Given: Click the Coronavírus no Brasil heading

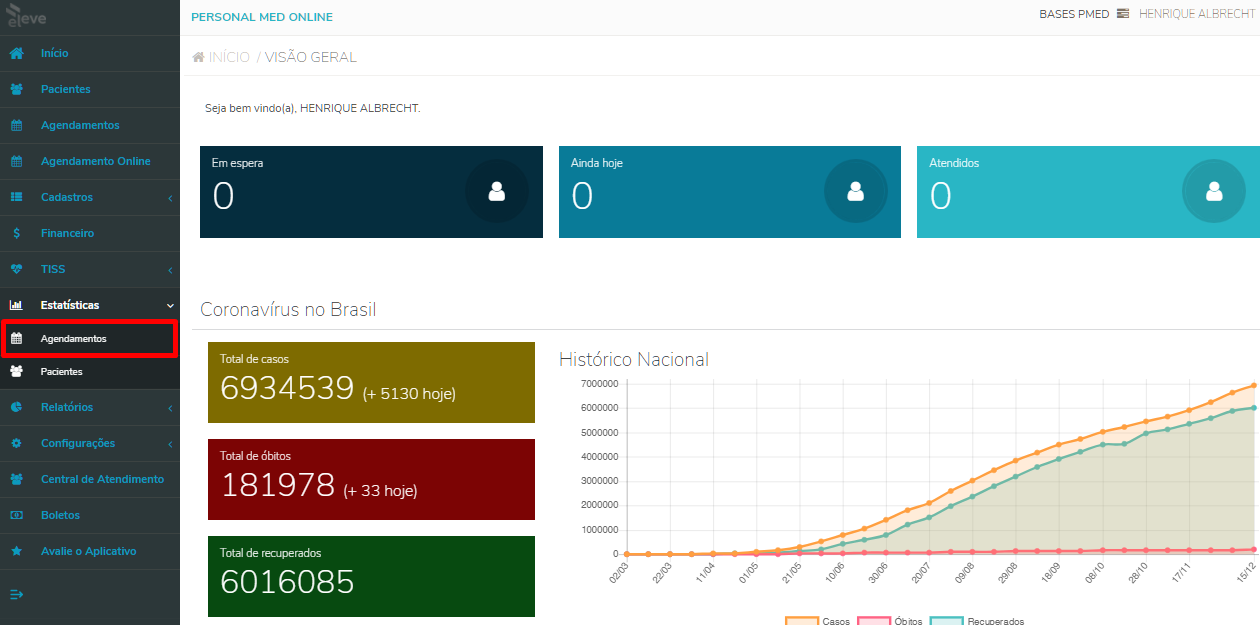Looking at the screenshot, I should pos(288,309).
